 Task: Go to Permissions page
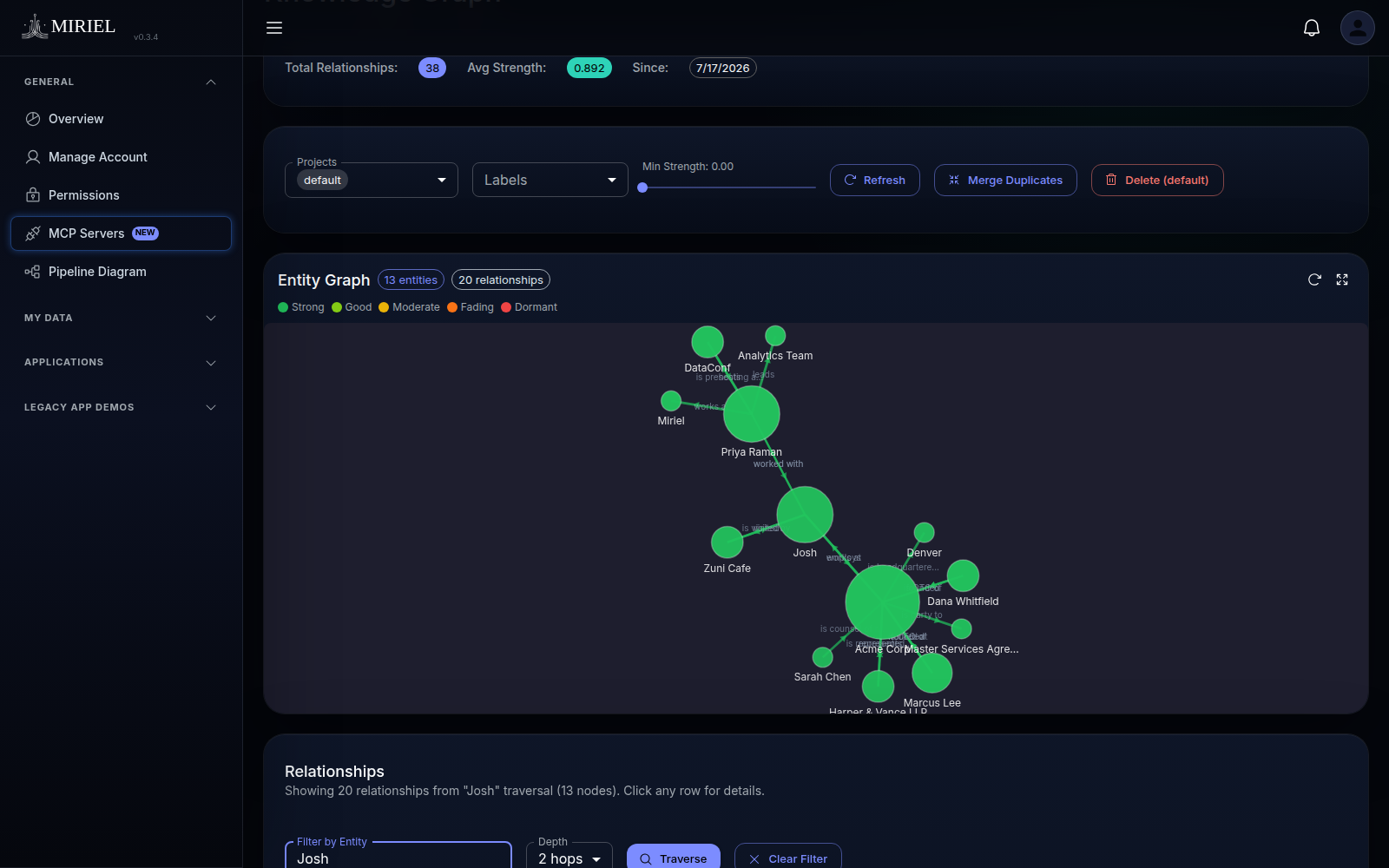tap(121, 195)
